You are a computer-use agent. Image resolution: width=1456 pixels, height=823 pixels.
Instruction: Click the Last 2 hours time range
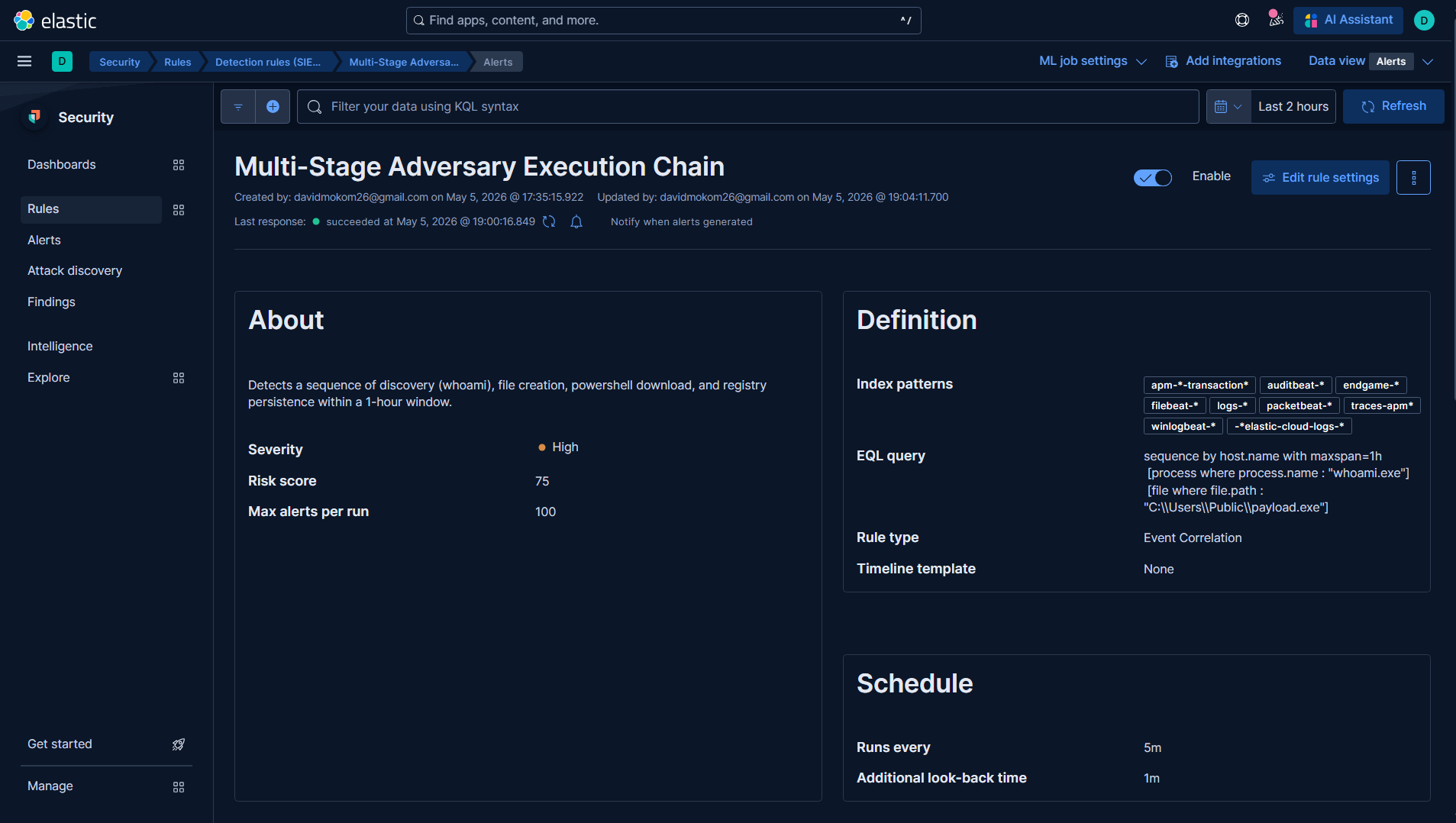[1293, 106]
